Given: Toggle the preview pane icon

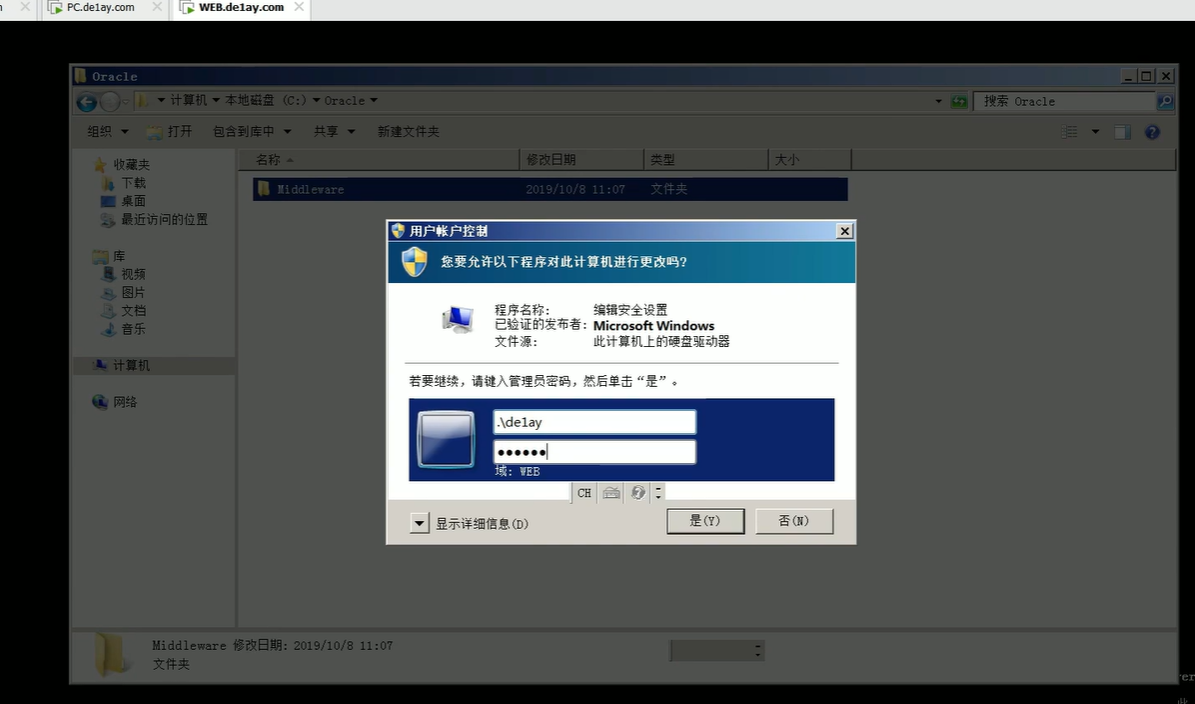Looking at the screenshot, I should (x=1122, y=132).
